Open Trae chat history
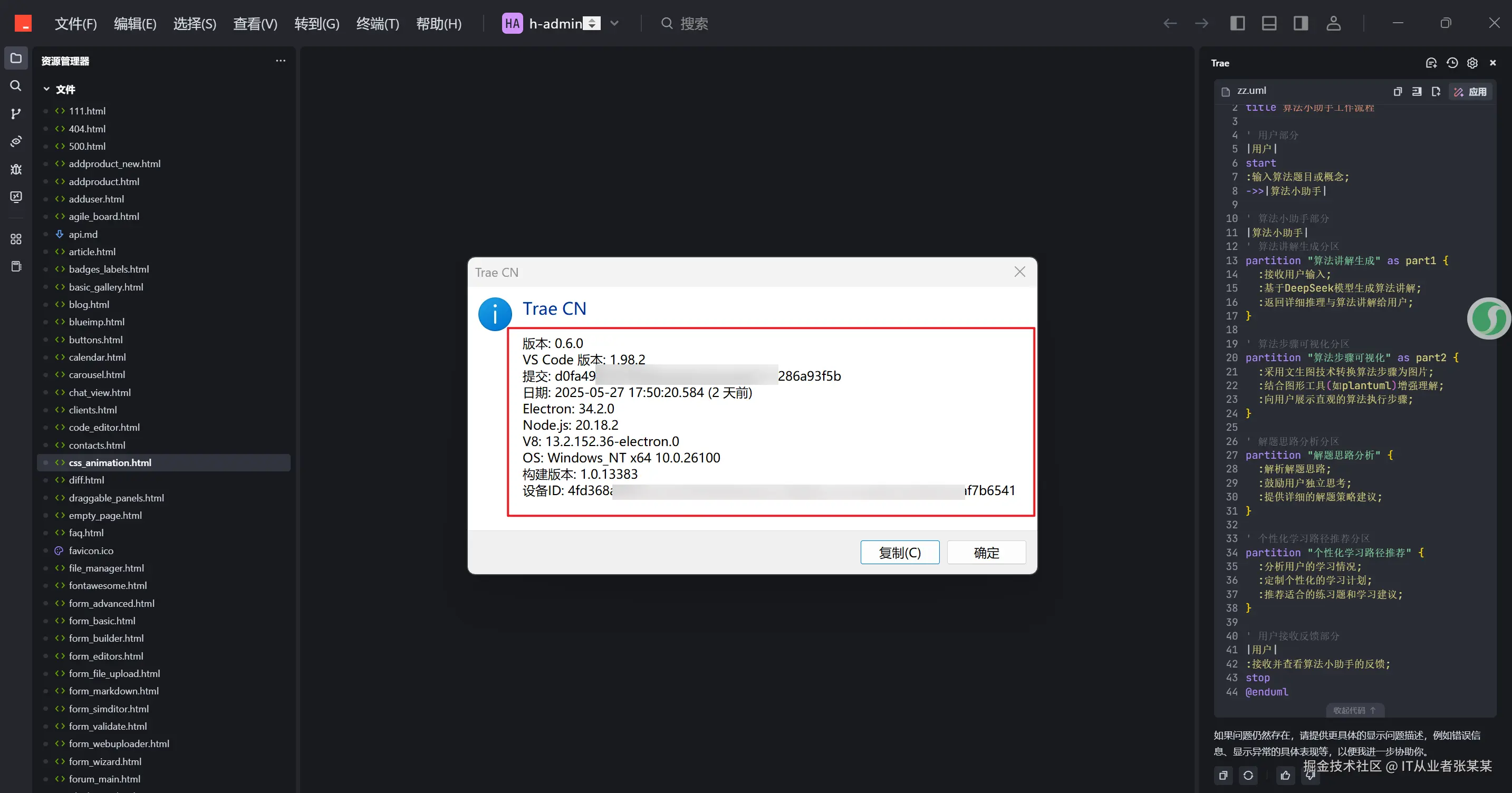 [x=1452, y=63]
